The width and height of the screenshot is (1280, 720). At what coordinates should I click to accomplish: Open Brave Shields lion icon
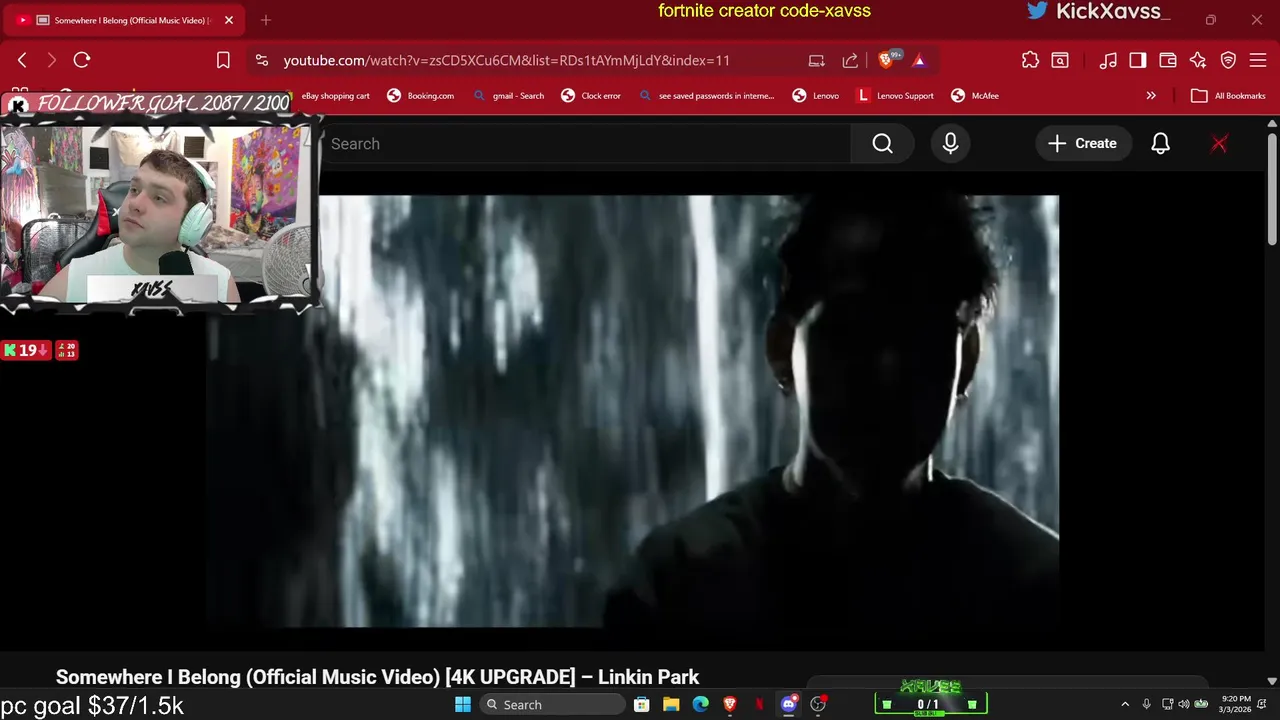[x=887, y=60]
